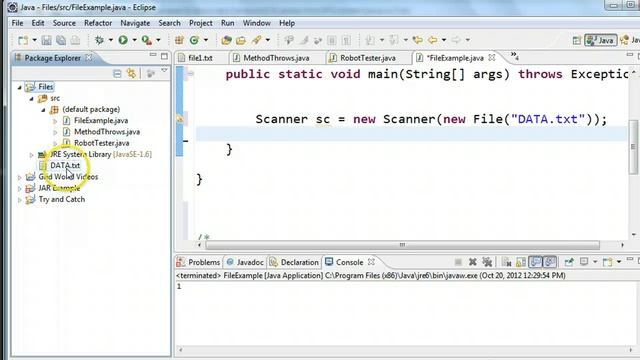
Task: Remove launch in Console toolbar
Action: tap(473, 262)
